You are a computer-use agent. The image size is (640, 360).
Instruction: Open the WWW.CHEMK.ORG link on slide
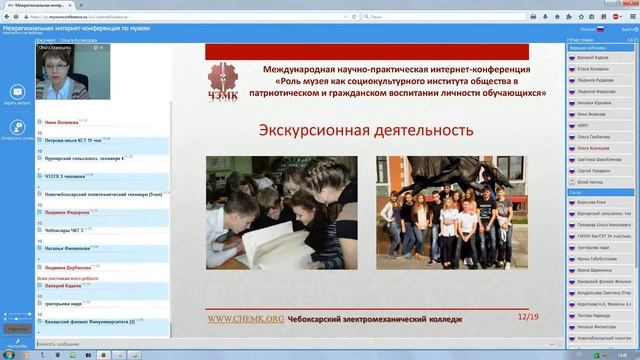246,319
